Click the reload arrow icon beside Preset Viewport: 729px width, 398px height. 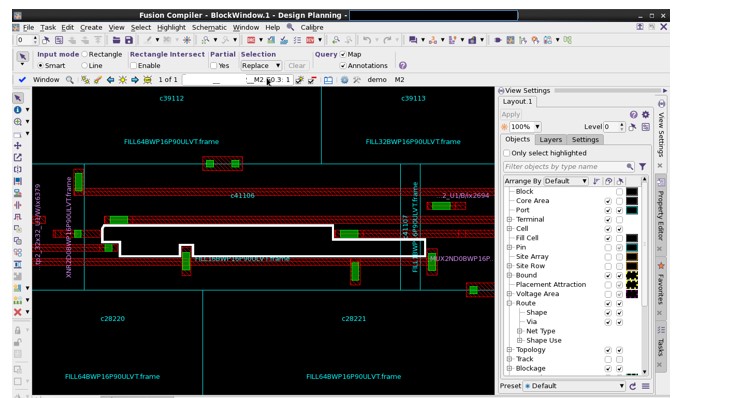point(633,386)
